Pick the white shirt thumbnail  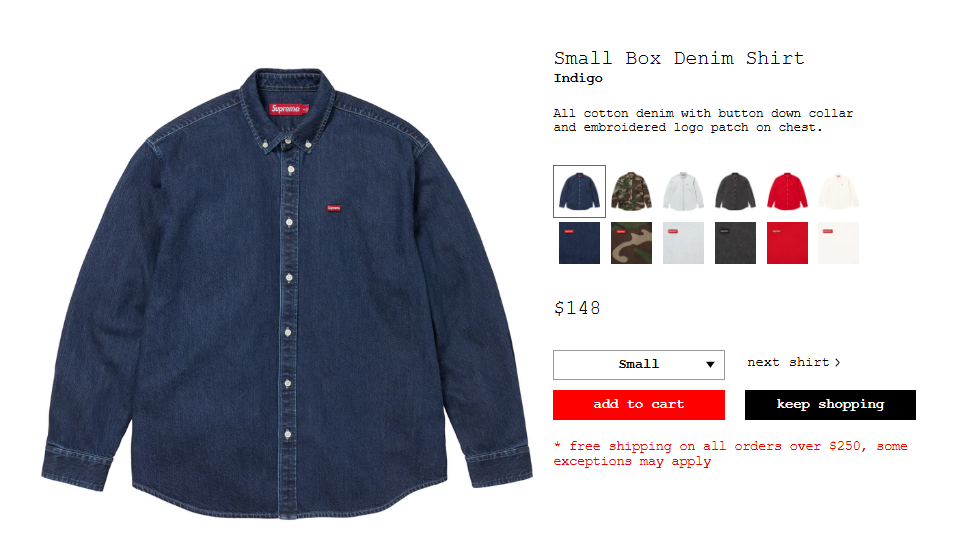[838, 191]
